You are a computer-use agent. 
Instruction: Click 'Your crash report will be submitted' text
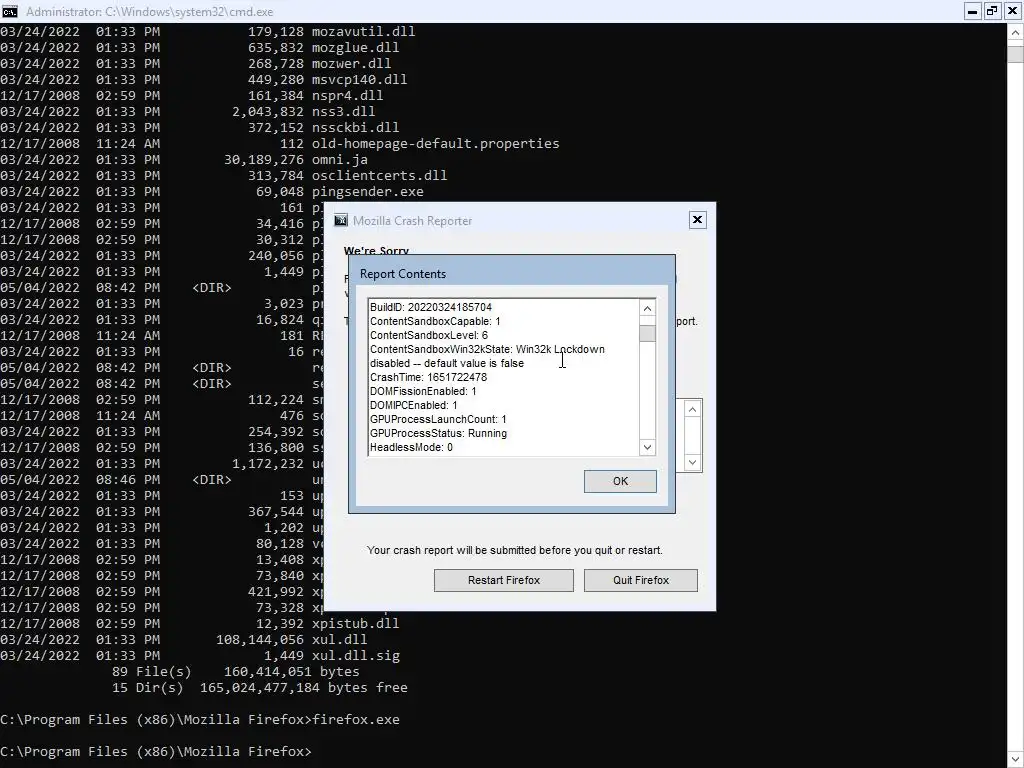tap(515, 551)
